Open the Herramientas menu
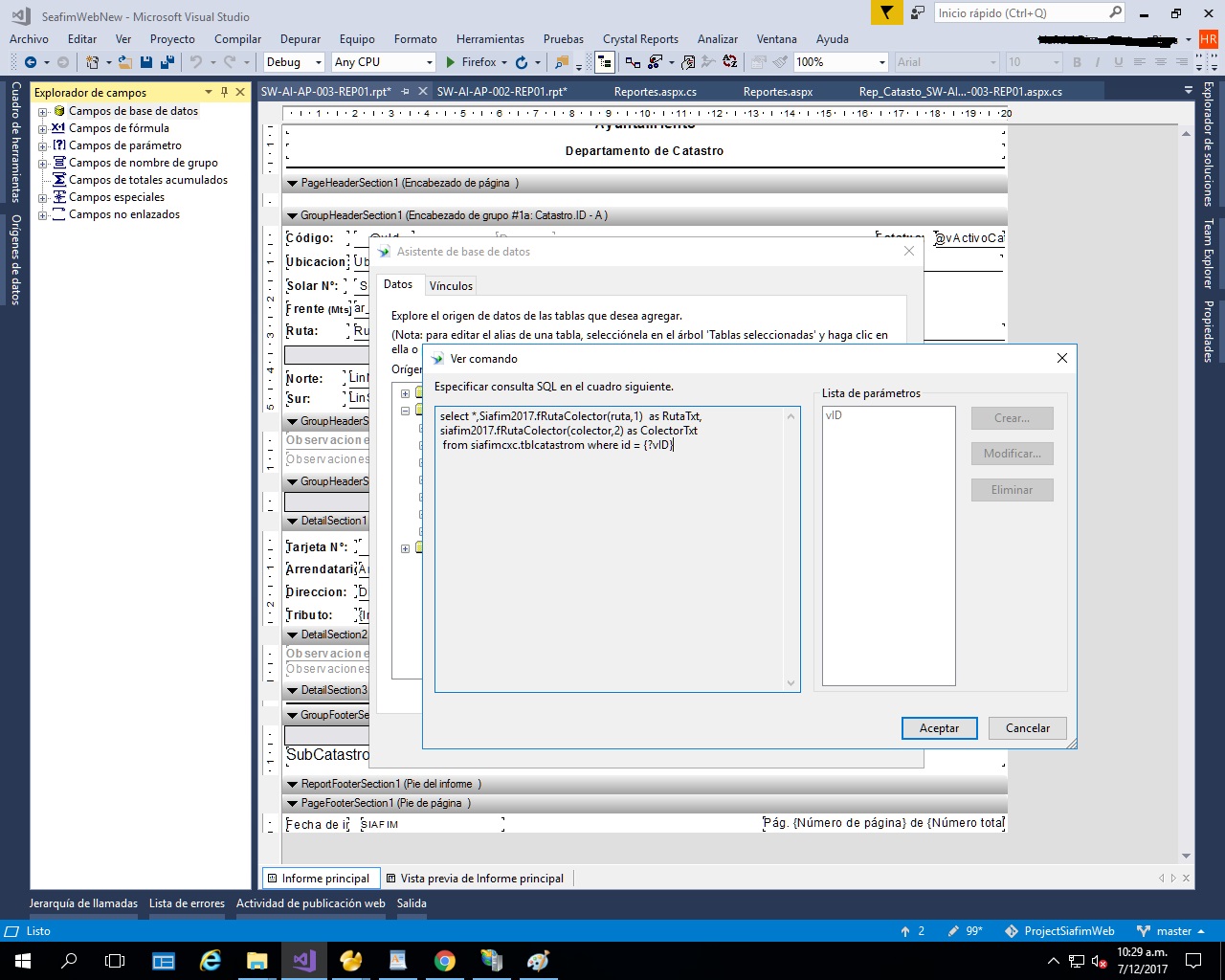This screenshot has width=1225, height=980. pyautogui.click(x=490, y=39)
